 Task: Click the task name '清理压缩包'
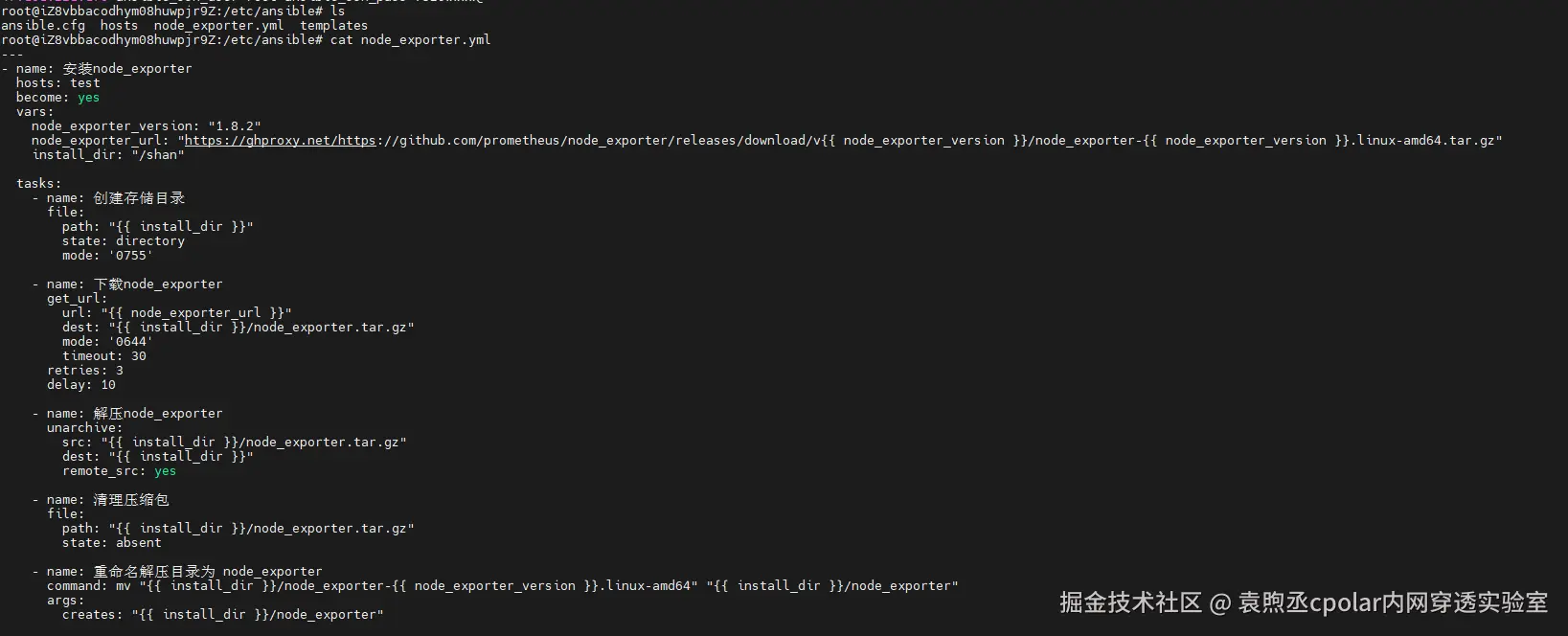pyautogui.click(x=131, y=500)
